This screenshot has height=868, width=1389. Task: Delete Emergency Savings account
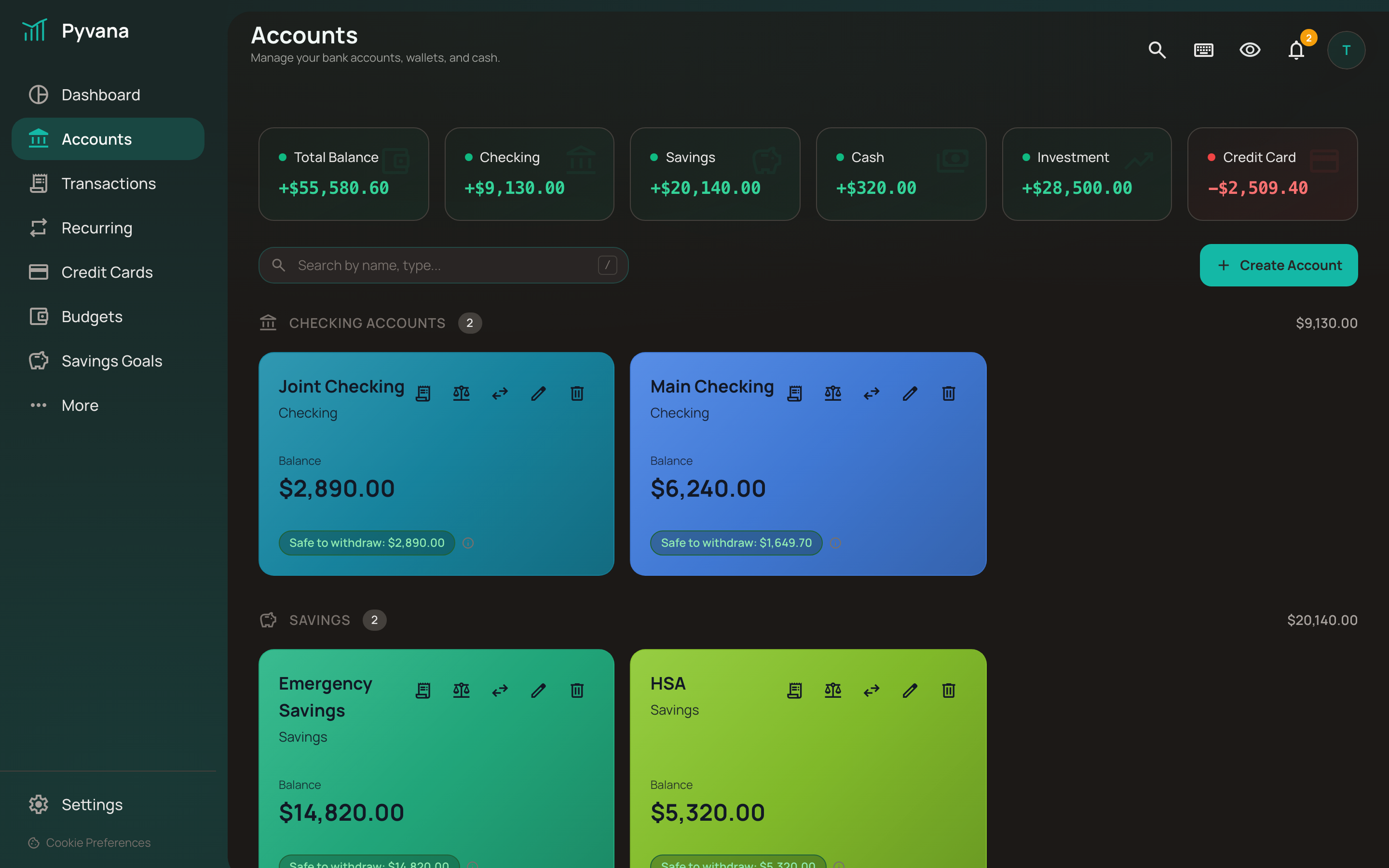577,690
